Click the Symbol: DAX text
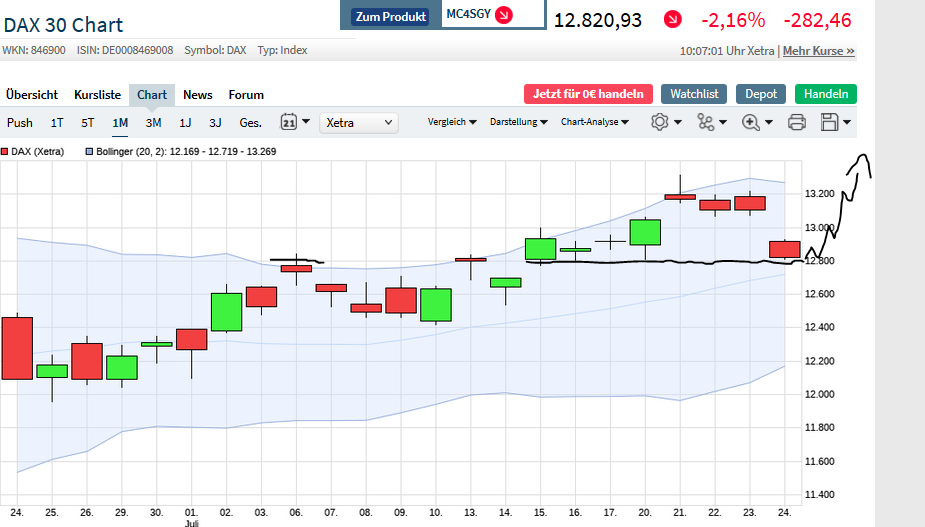925x527 pixels. pyautogui.click(x=215, y=50)
